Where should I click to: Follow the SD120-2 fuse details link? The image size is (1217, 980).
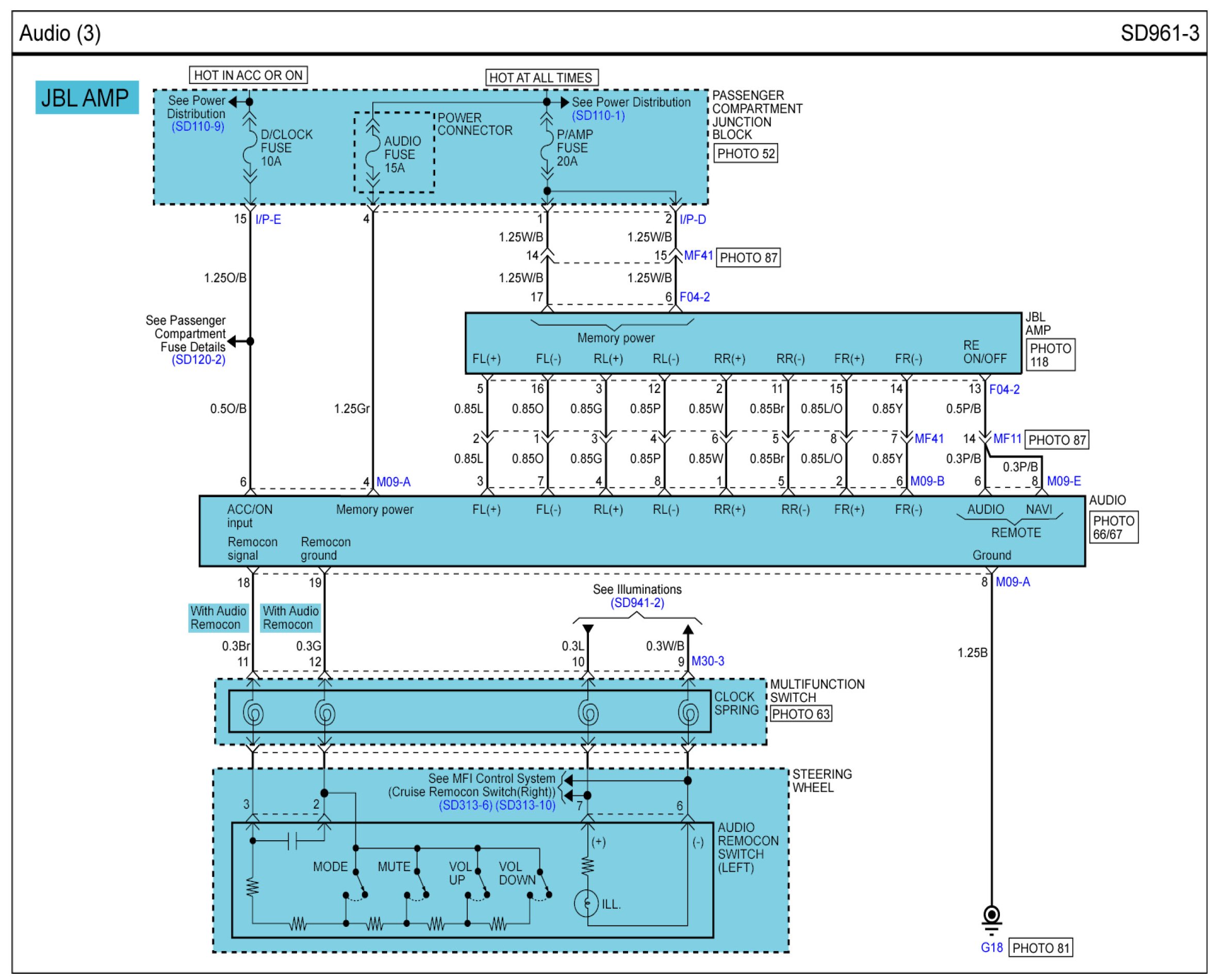pos(198,360)
